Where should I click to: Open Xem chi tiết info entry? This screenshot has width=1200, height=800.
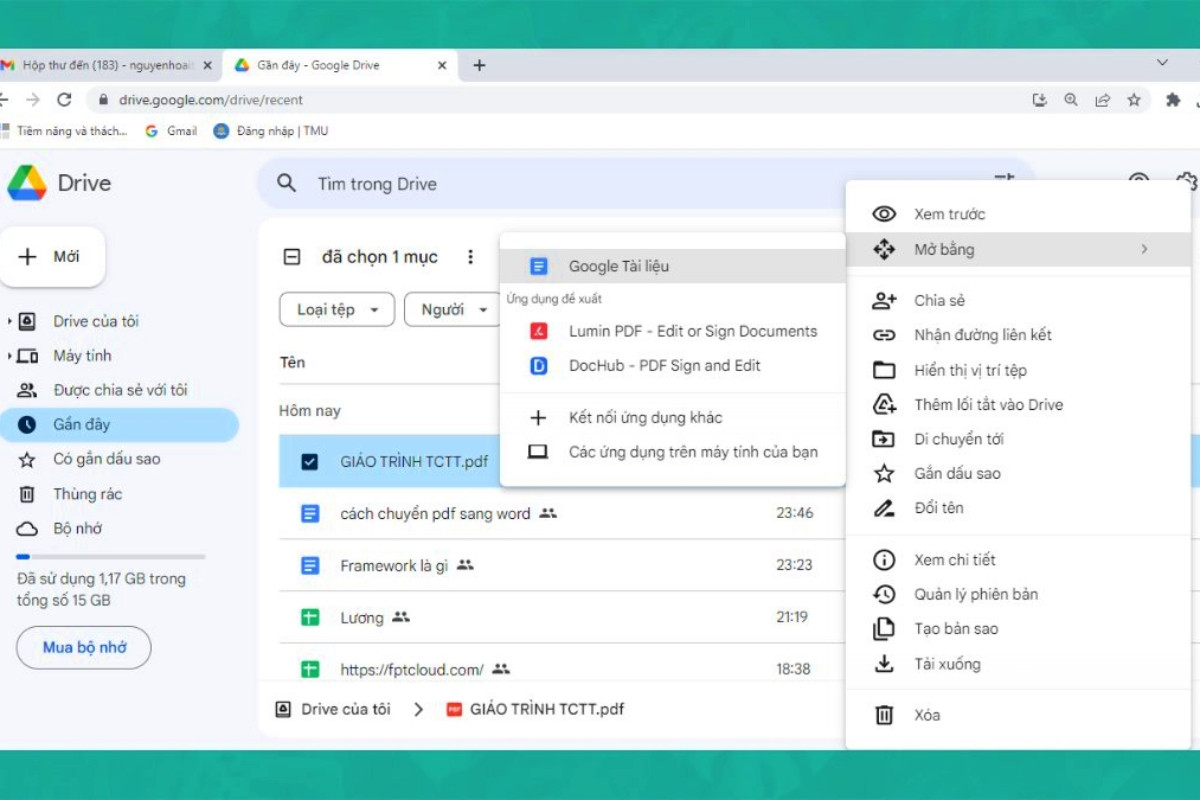click(1018, 560)
